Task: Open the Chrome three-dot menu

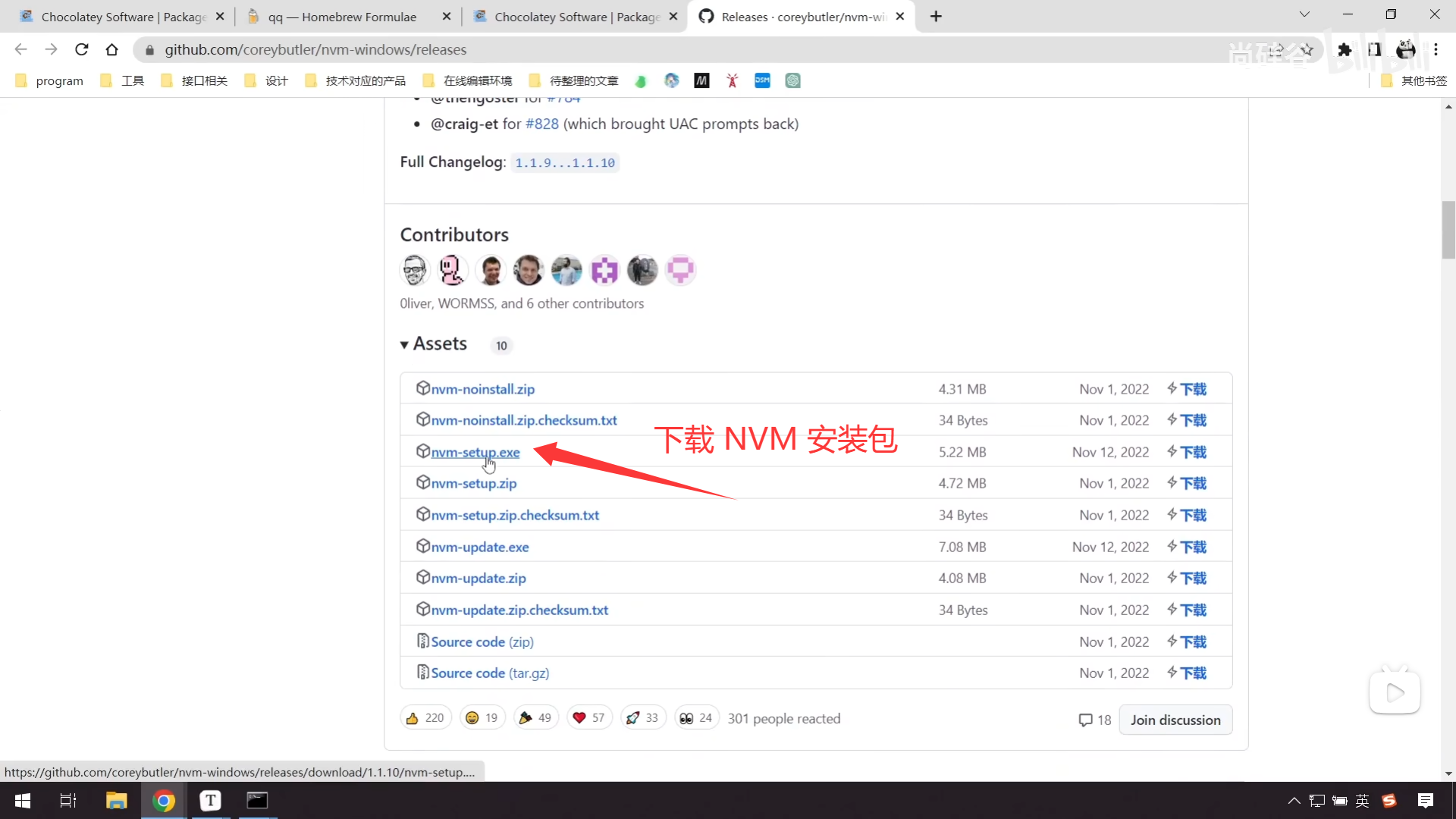Action: point(1436,49)
